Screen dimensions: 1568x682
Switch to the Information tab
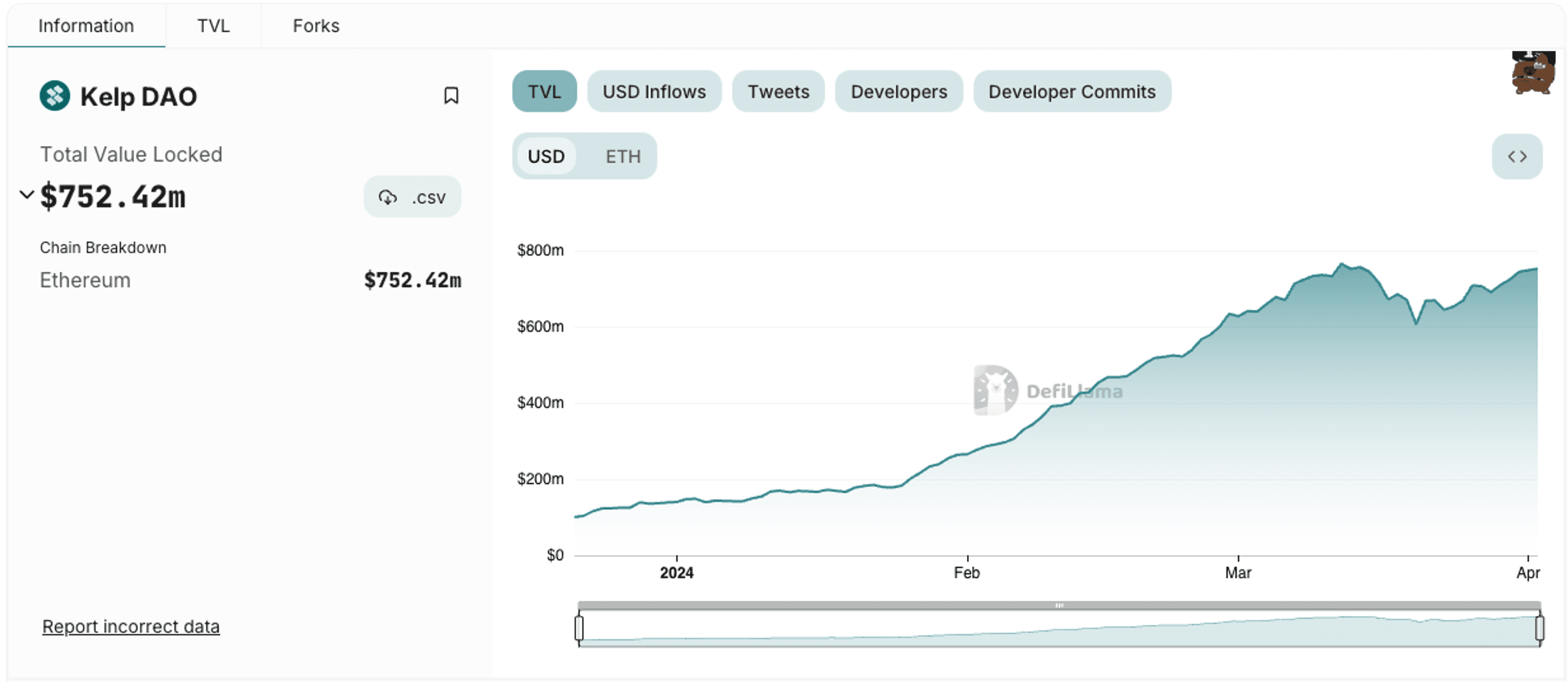coord(86,26)
